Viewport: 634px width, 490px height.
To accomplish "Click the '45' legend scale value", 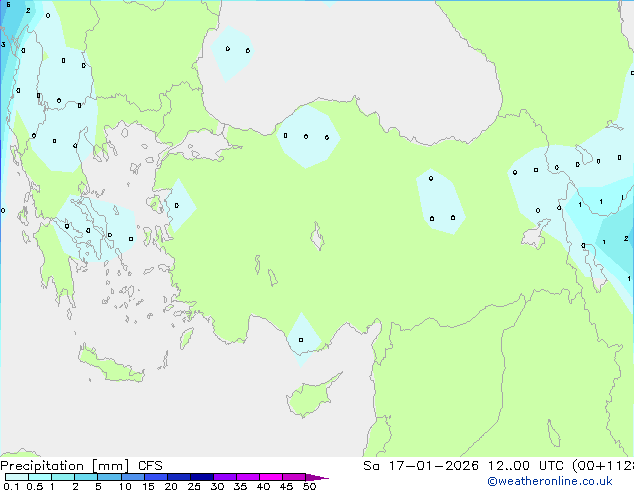I will coord(286,486).
